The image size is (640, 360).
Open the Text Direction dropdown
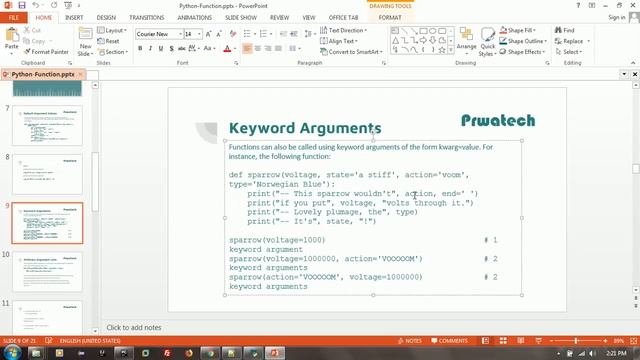(343, 30)
